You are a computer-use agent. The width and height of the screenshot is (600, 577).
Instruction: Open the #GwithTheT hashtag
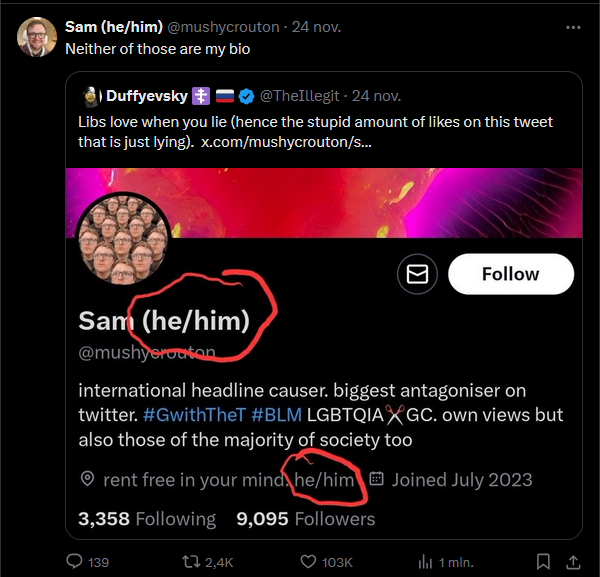pos(196,414)
